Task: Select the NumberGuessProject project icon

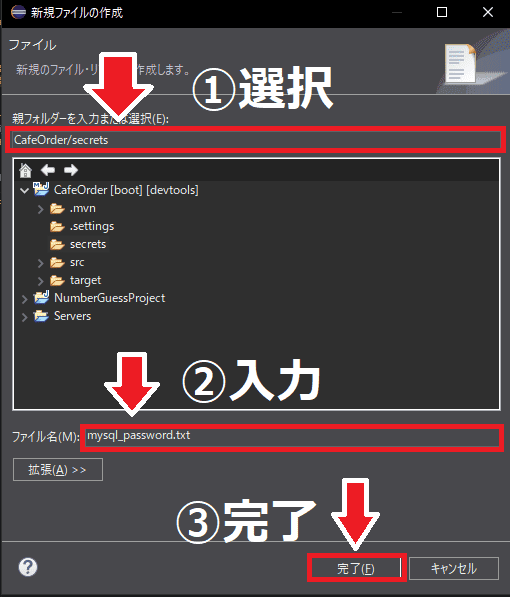Action: coord(41,297)
